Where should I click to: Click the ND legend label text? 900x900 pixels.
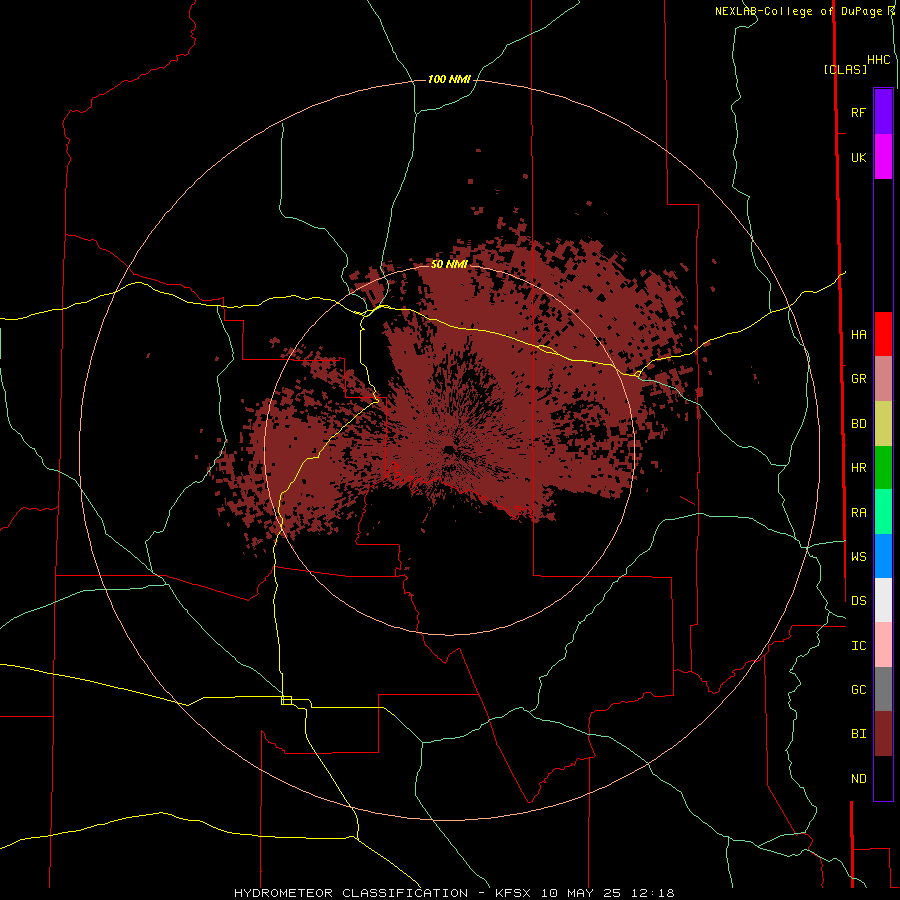click(859, 779)
